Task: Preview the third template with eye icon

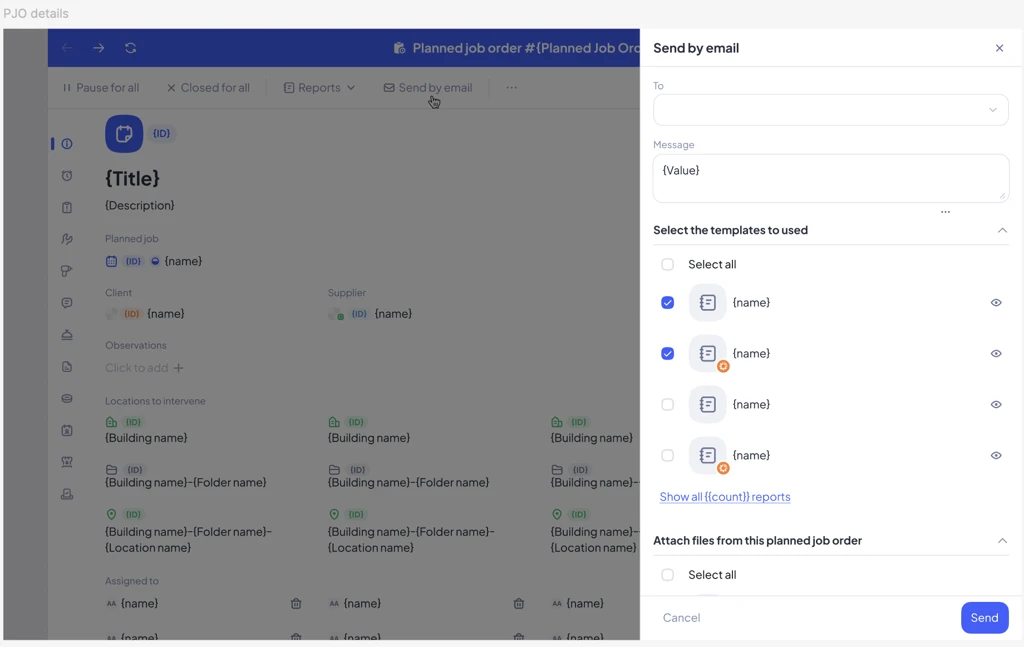Action: 996,404
